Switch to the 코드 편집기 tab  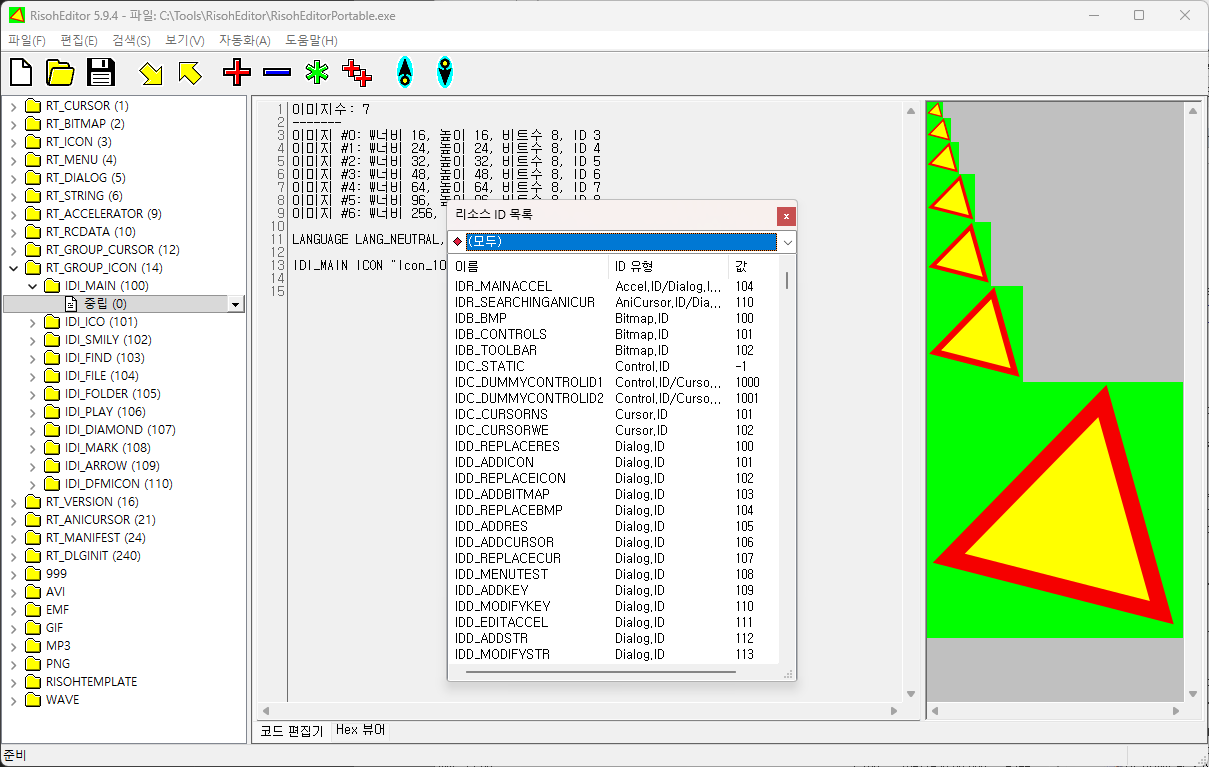click(x=292, y=731)
